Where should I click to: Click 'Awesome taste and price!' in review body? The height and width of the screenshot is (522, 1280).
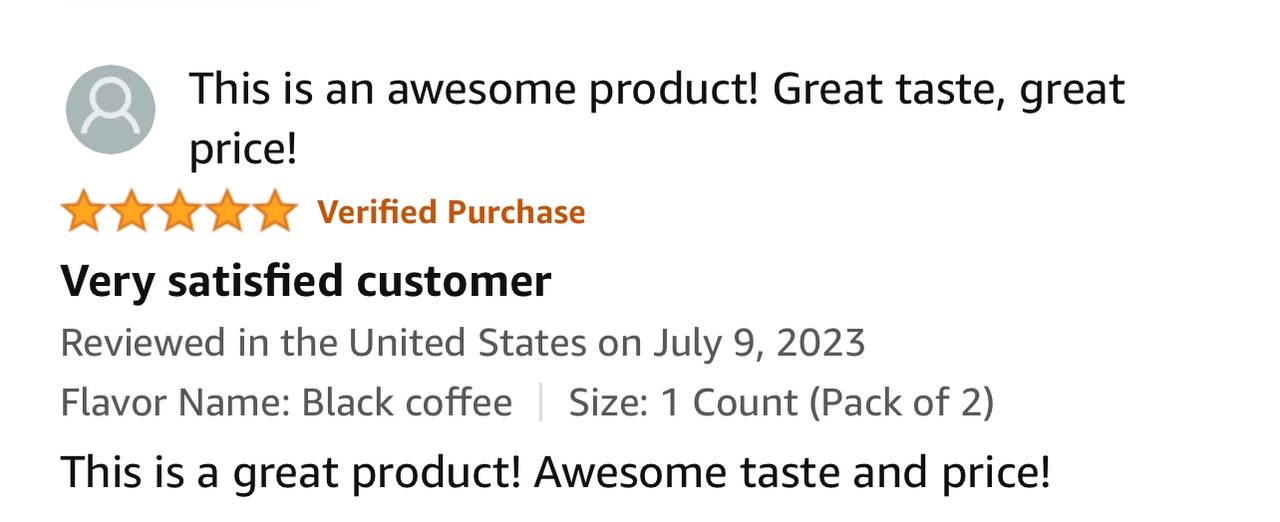(792, 472)
